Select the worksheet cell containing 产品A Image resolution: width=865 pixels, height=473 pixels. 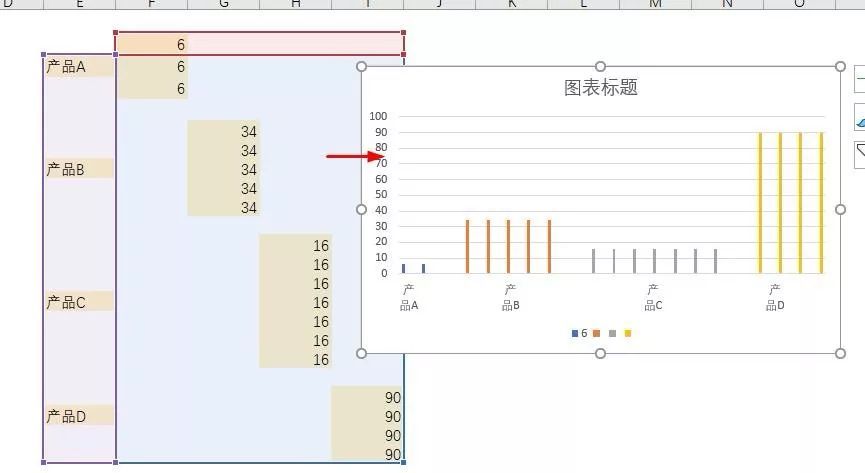pyautogui.click(x=79, y=67)
